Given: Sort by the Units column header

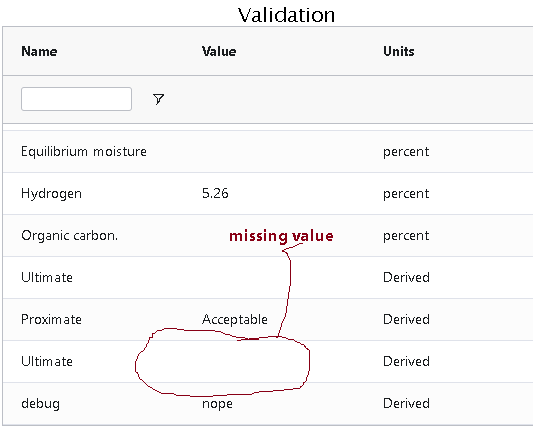Looking at the screenshot, I should pyautogui.click(x=398, y=51).
